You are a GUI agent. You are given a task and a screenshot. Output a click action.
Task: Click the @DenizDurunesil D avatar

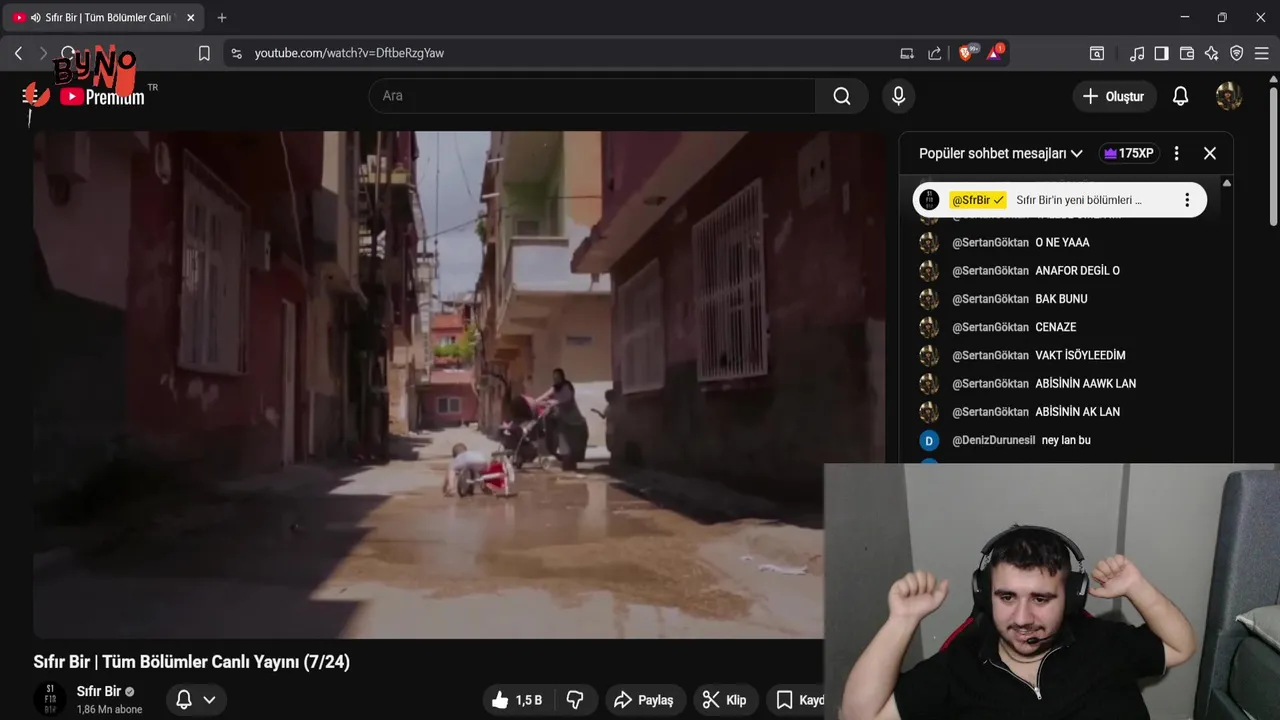[x=929, y=440]
